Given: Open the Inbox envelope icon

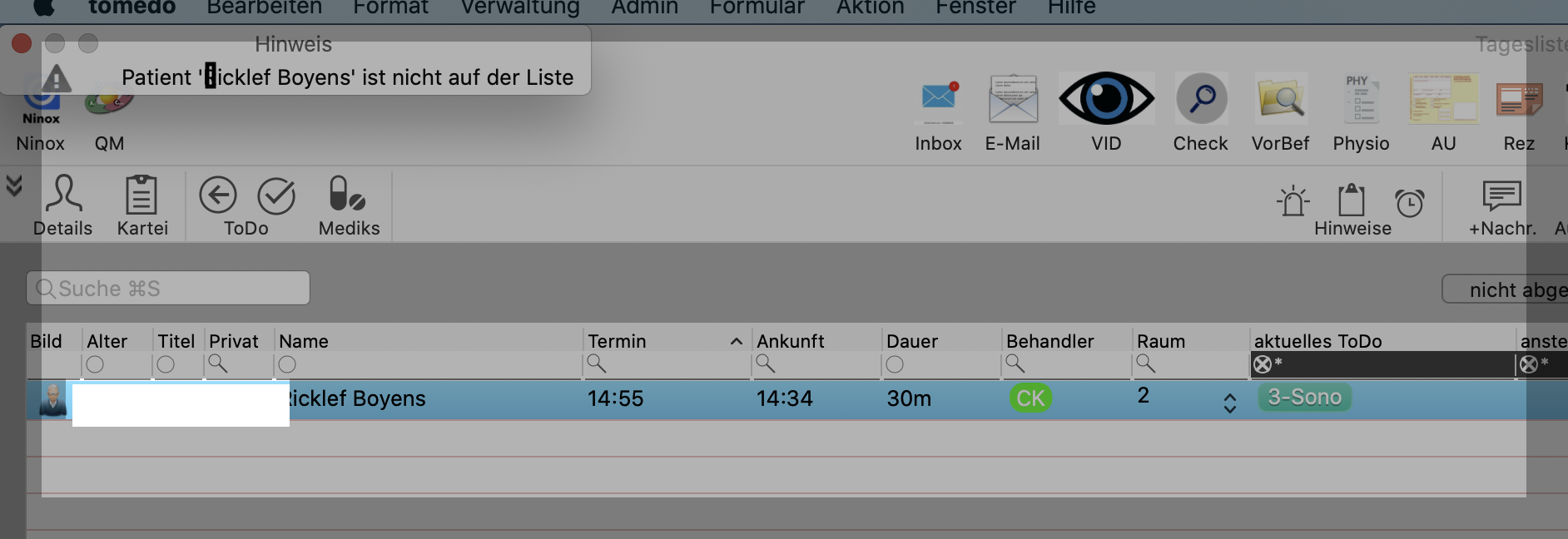Looking at the screenshot, I should [x=939, y=97].
